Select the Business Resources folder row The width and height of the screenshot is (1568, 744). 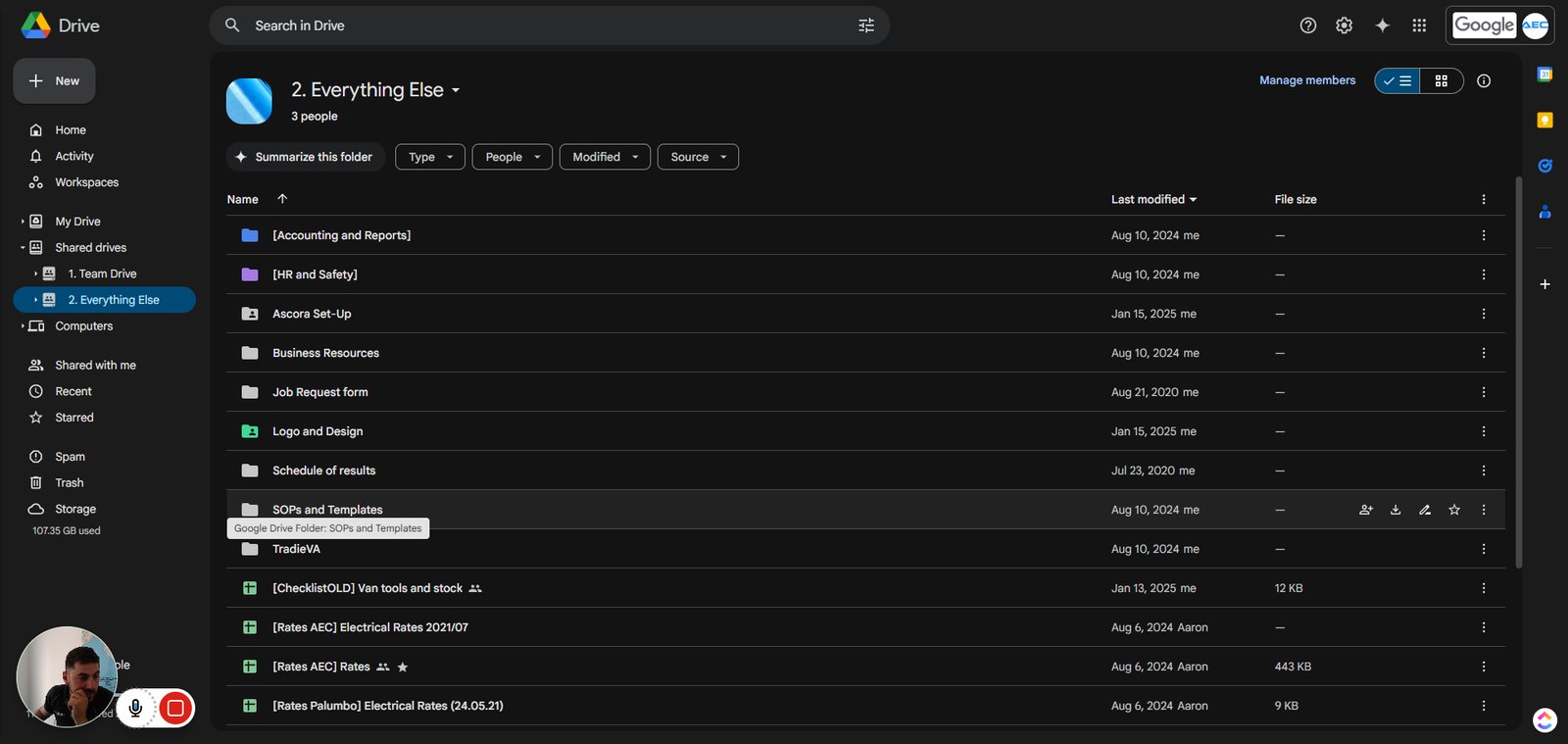(x=865, y=353)
